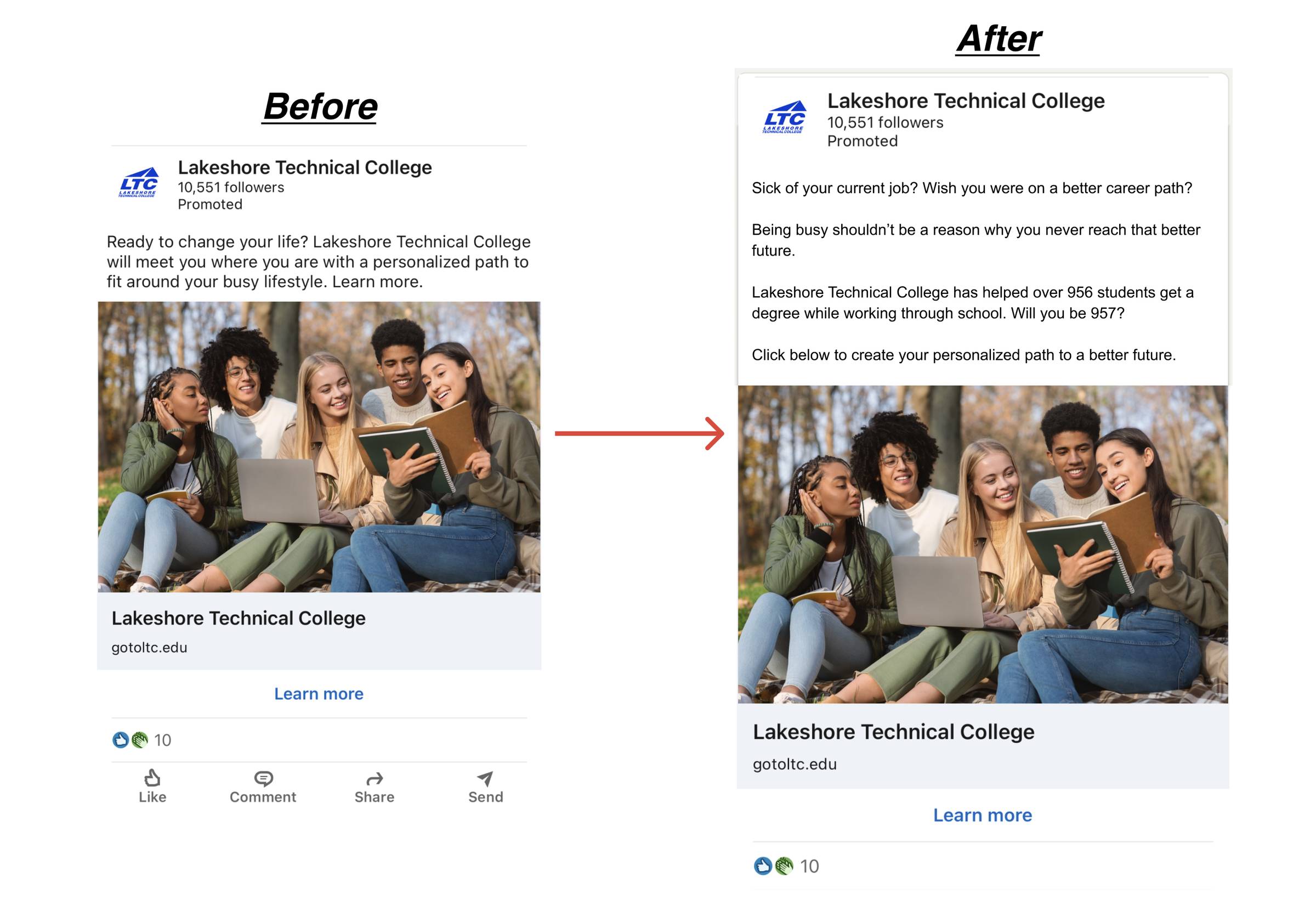Click the LTC logo in the After ad
Image resolution: width=1316 pixels, height=917 pixels.
[x=784, y=117]
